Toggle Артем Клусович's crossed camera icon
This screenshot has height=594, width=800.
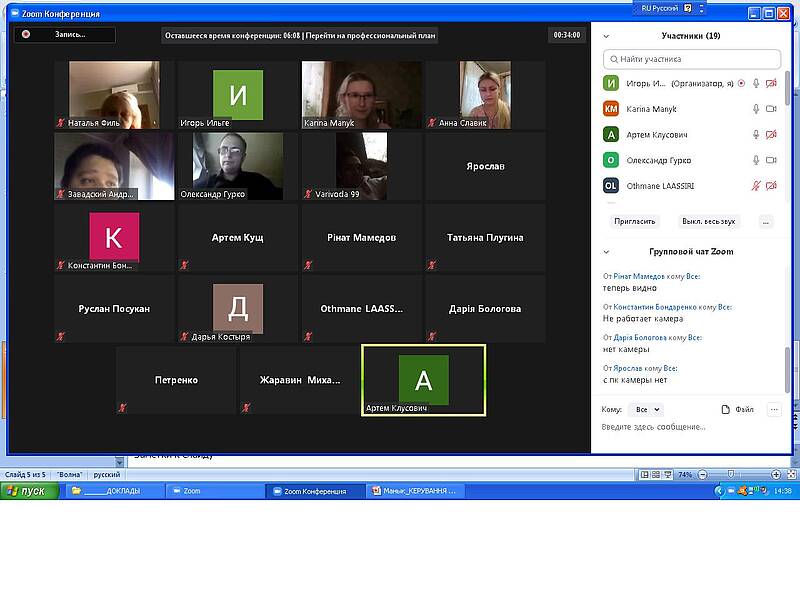point(771,134)
